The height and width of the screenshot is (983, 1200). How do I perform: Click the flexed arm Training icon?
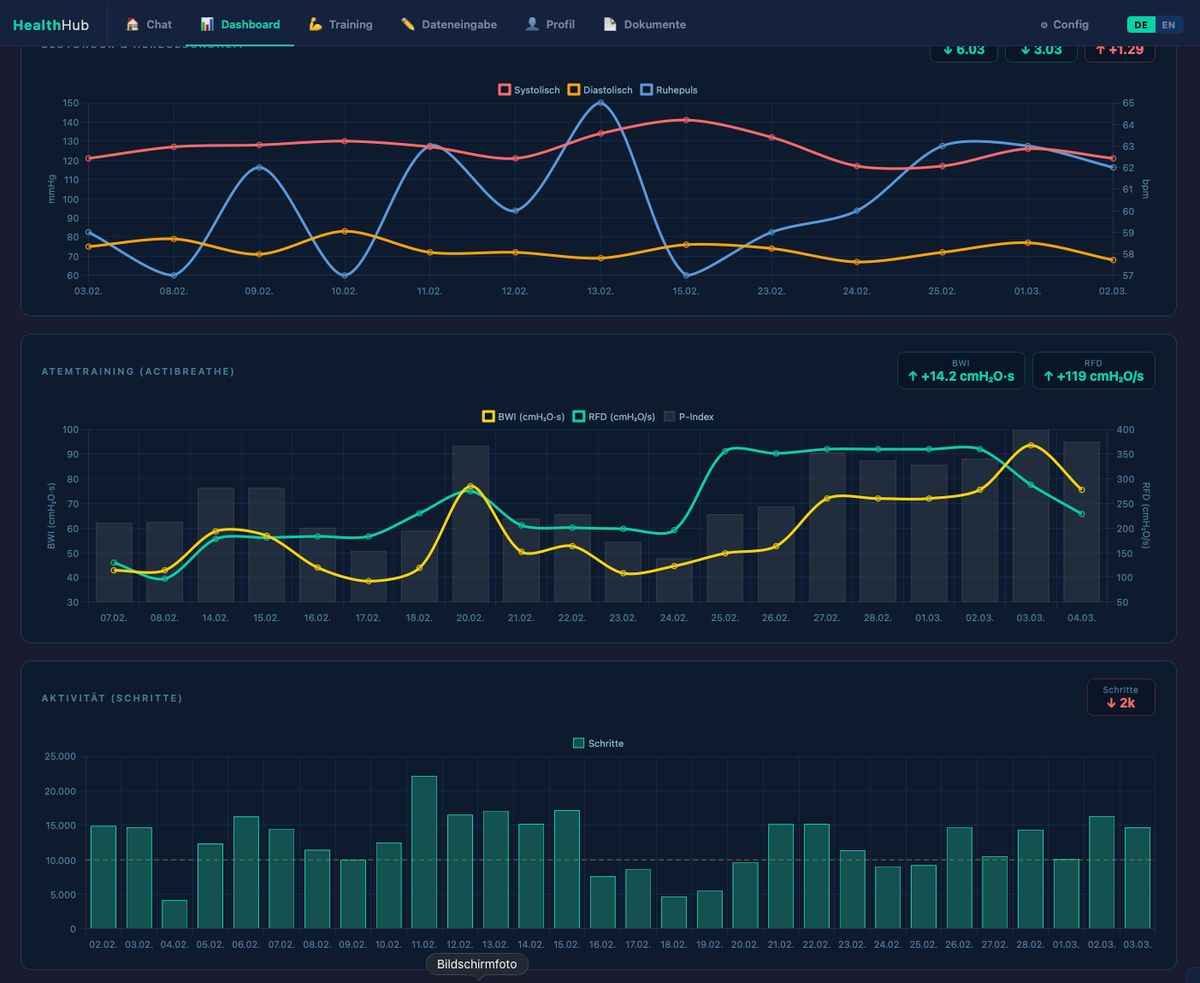315,24
